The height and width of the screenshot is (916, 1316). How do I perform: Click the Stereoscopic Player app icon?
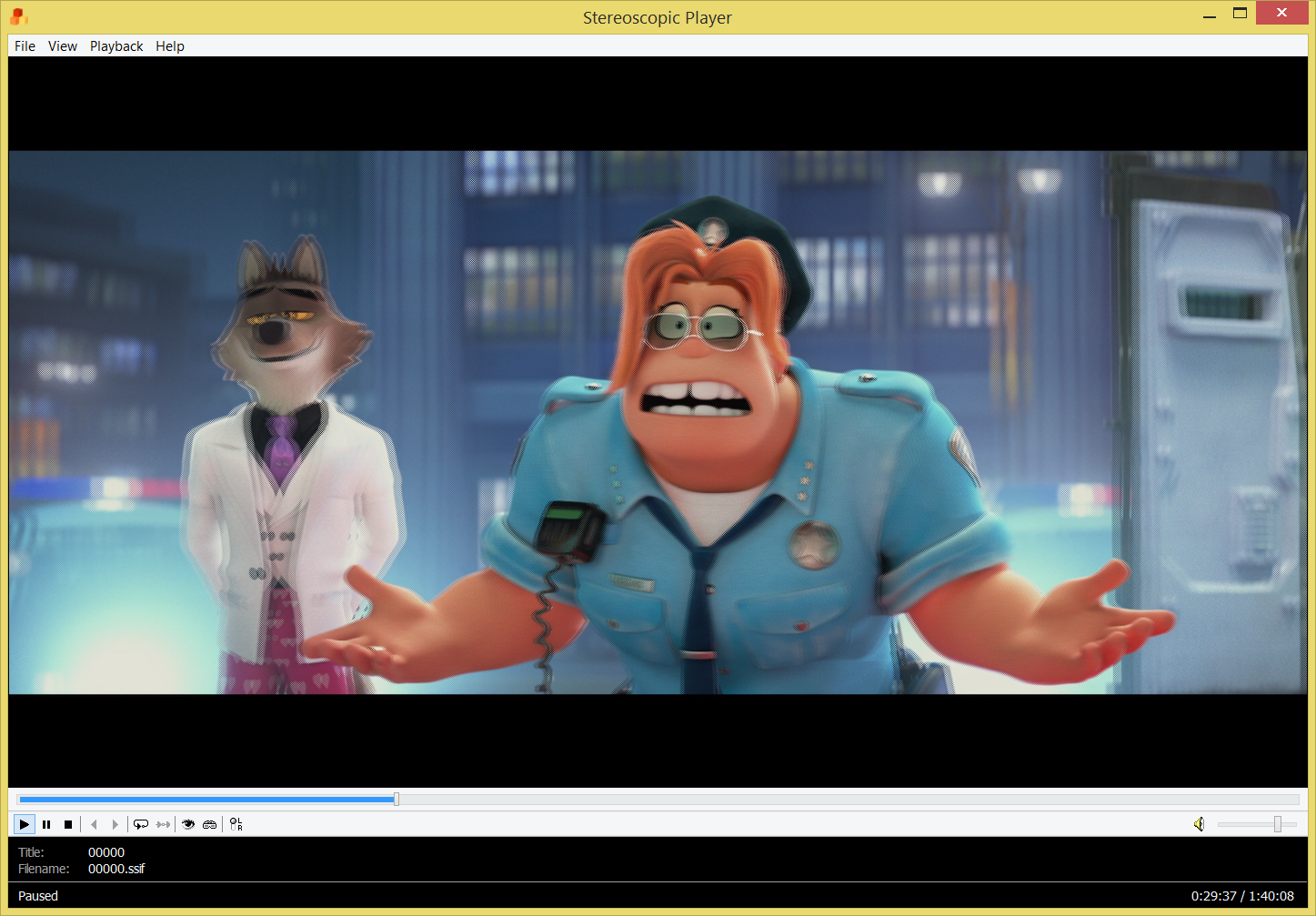tap(19, 16)
